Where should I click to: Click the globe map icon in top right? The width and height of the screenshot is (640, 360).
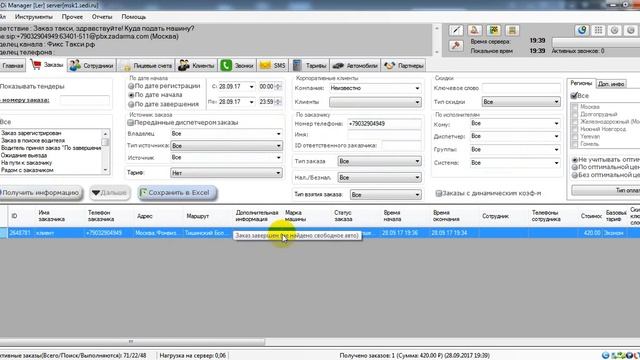582,30
